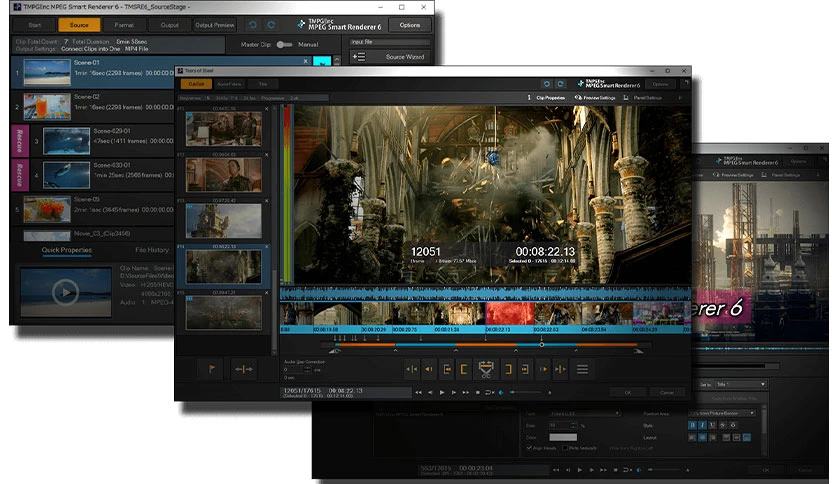Pick the title Color swatch

pyautogui.click(x=563, y=438)
